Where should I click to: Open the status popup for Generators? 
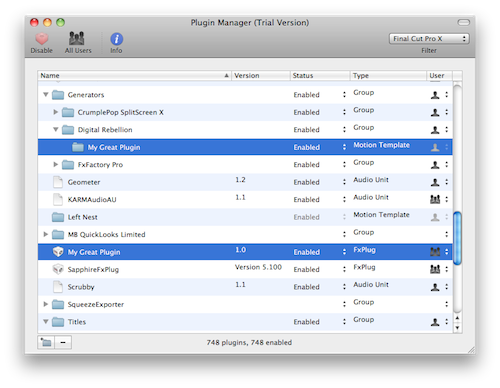pos(344,95)
